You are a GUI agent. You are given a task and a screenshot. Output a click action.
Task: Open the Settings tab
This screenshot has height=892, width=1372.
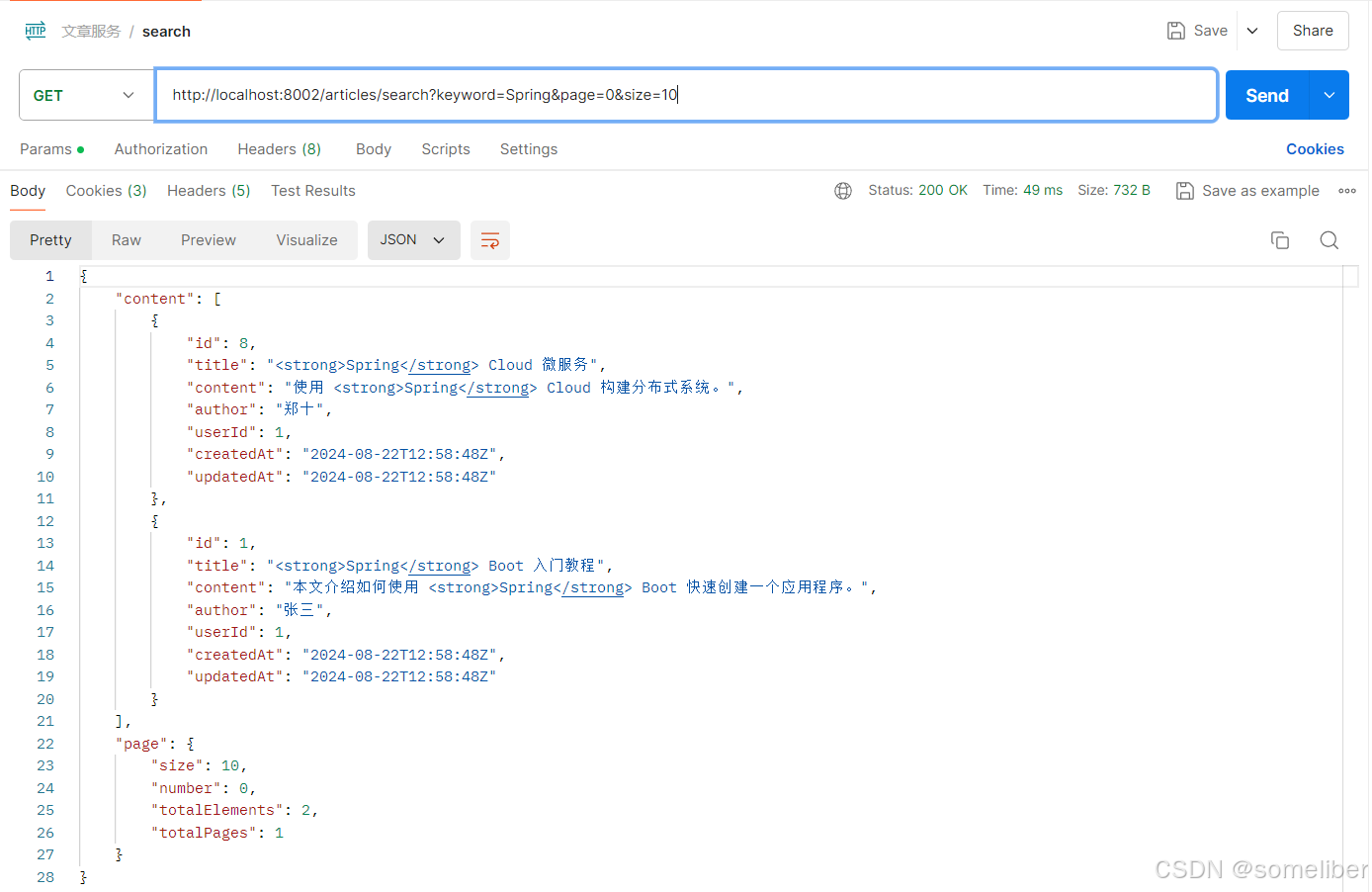click(x=529, y=149)
